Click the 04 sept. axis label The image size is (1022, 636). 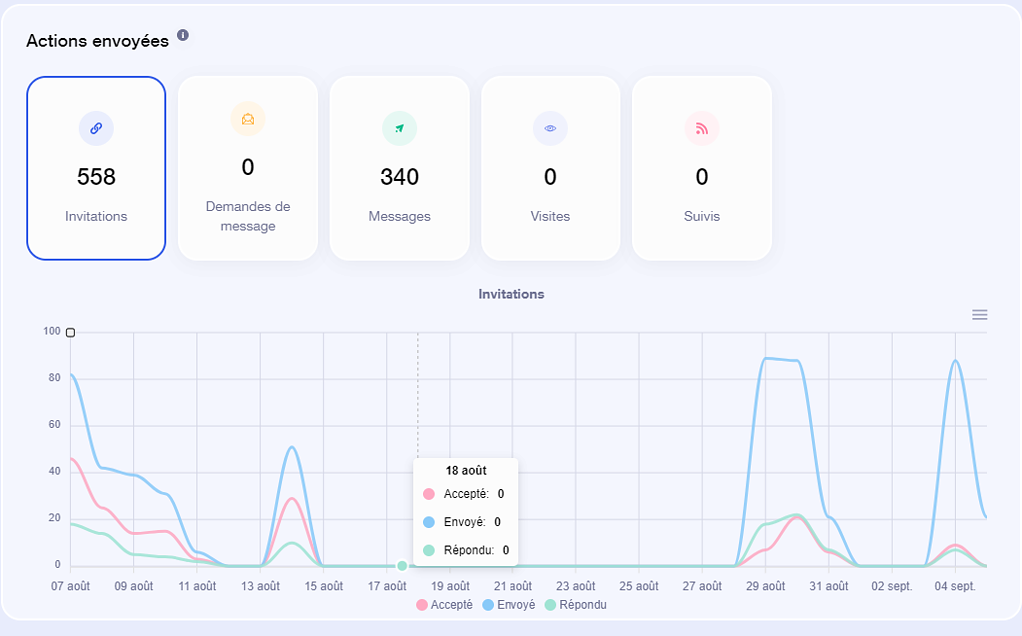[955, 586]
